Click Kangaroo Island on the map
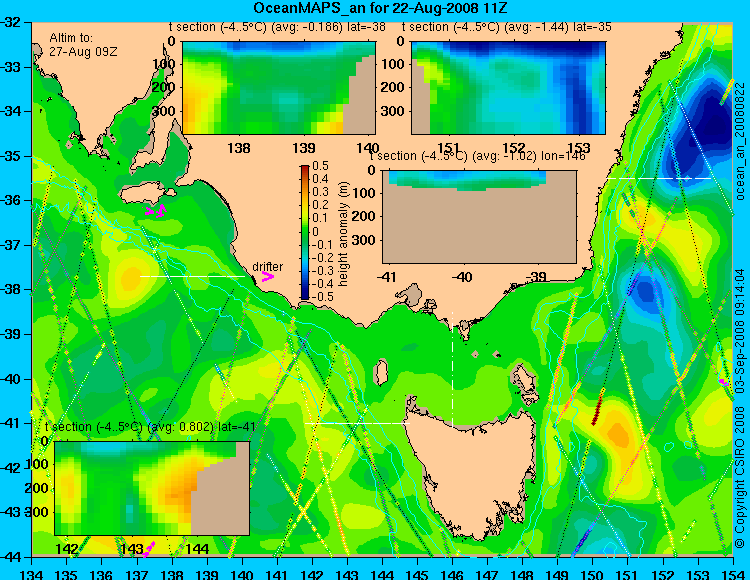This screenshot has width=750, height=580. point(146,194)
